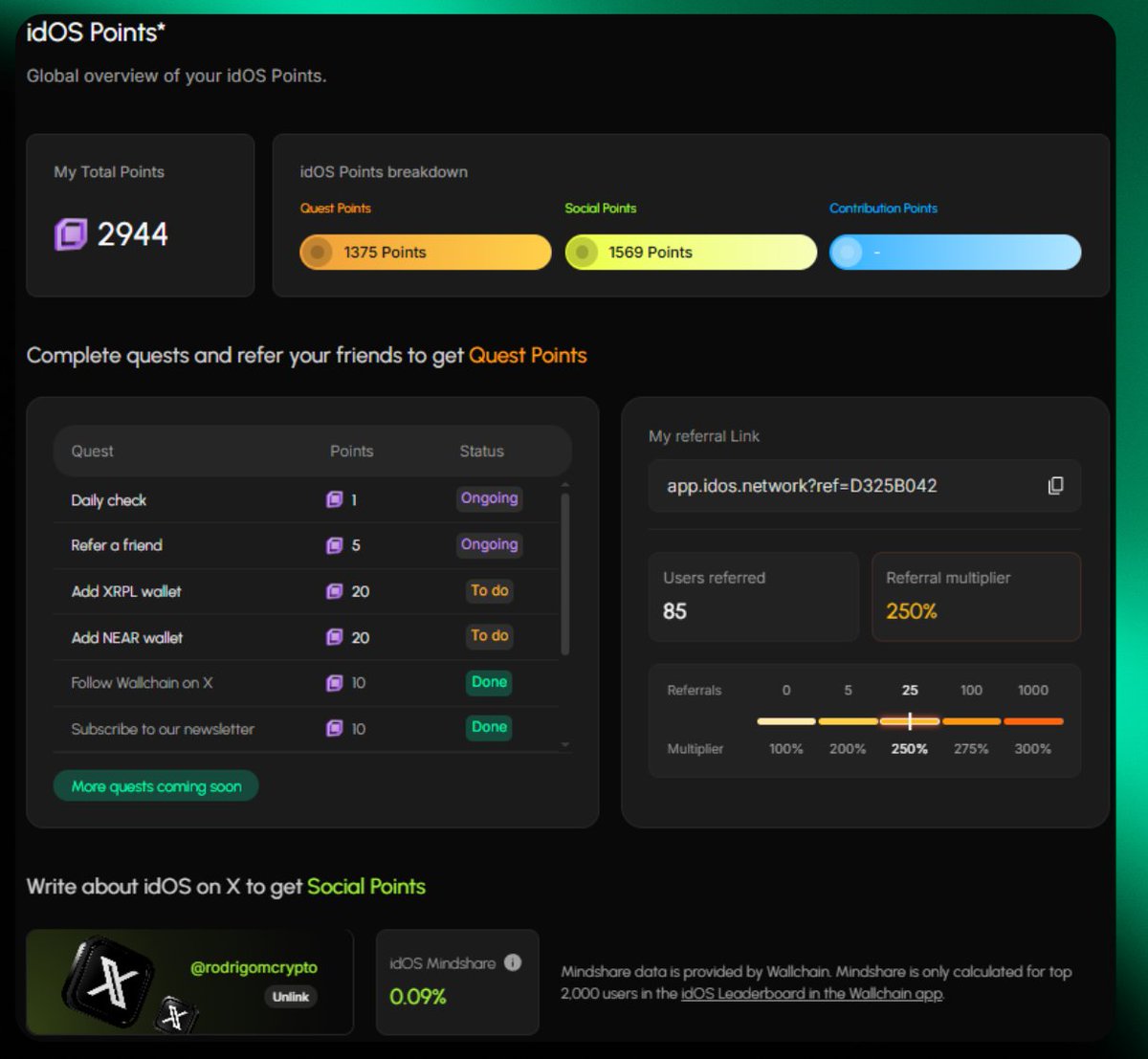Click the My referral Link heading
Screen dimensions: 1148x1059
click(x=704, y=436)
